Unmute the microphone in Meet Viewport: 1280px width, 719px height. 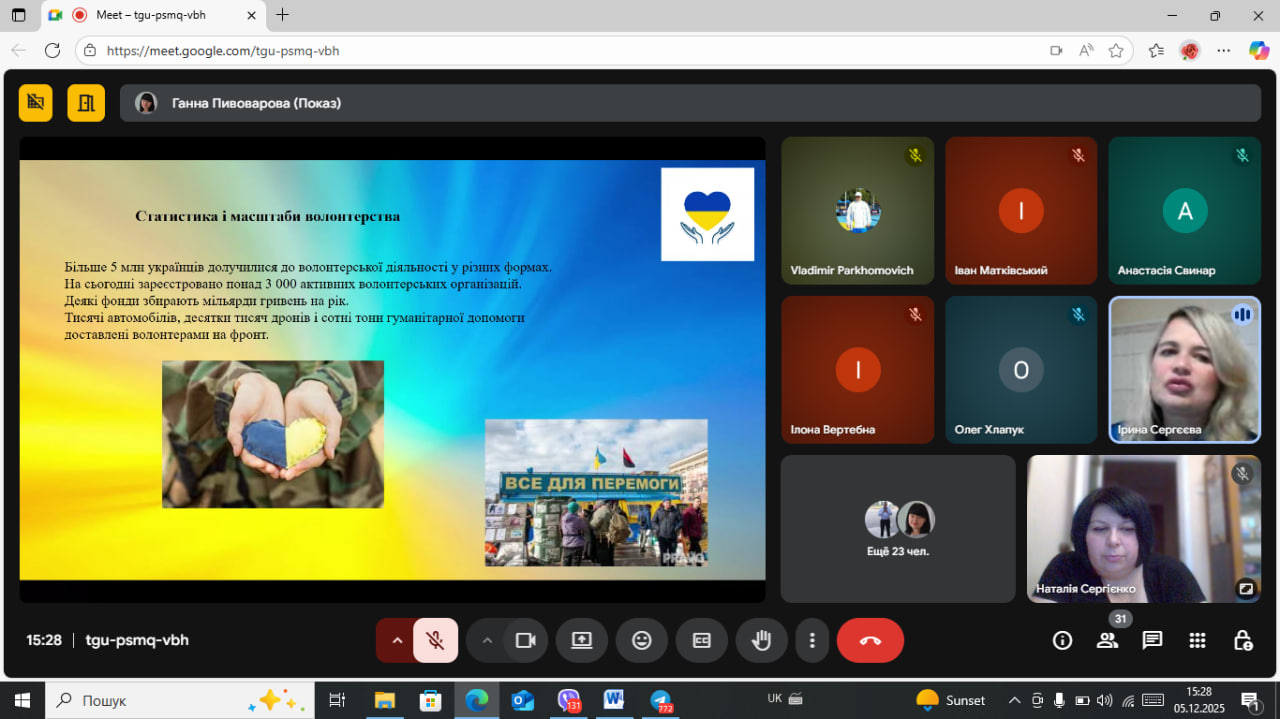coord(435,640)
